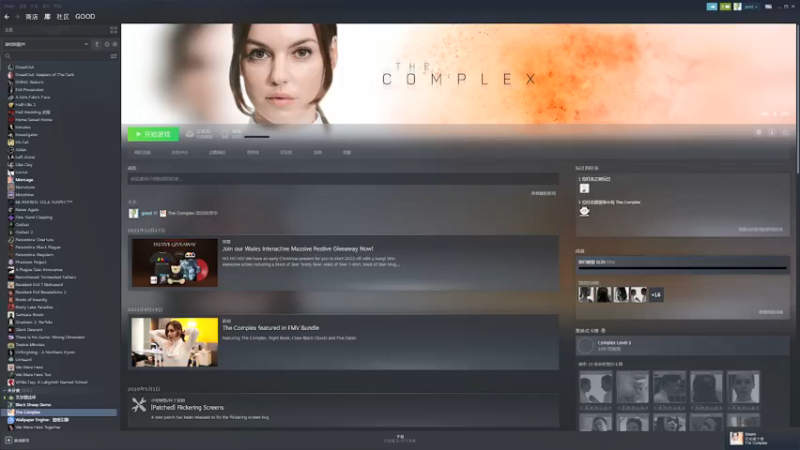This screenshot has width=800, height=450.
Task: Select A Plague Tale: Innocence
Action: pyautogui.click(x=39, y=269)
